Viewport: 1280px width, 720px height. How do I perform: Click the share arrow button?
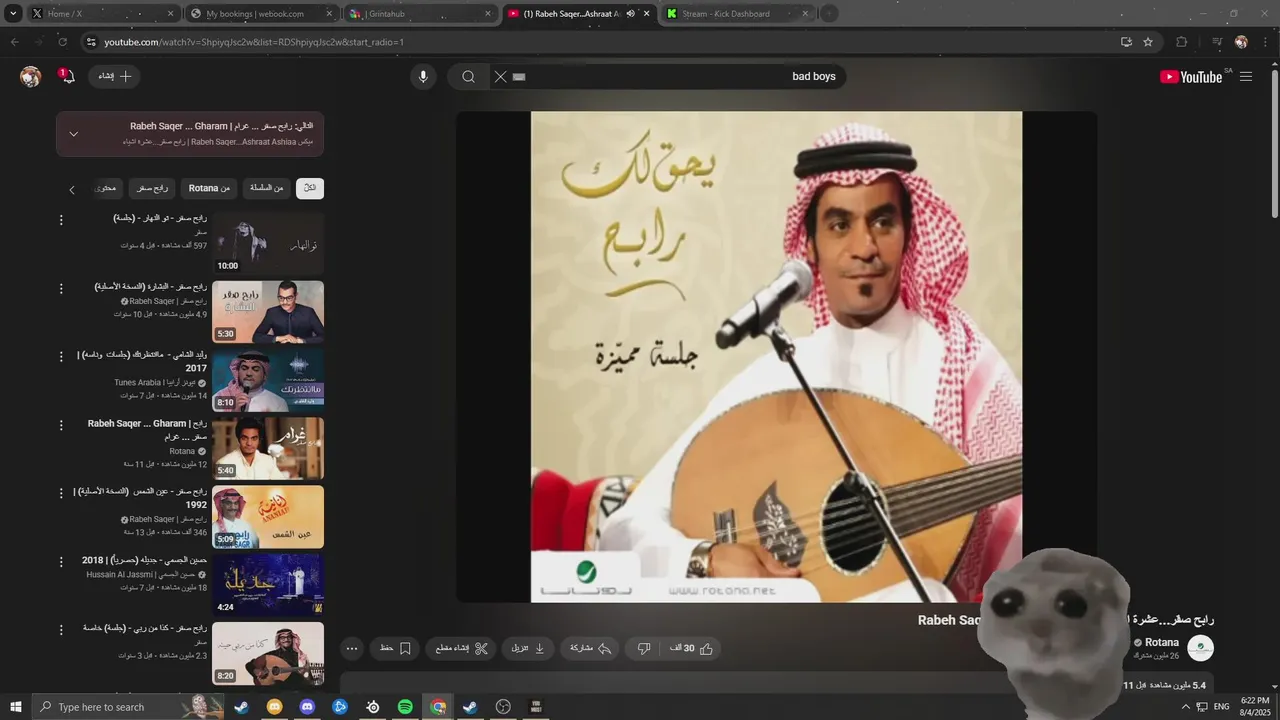591,648
